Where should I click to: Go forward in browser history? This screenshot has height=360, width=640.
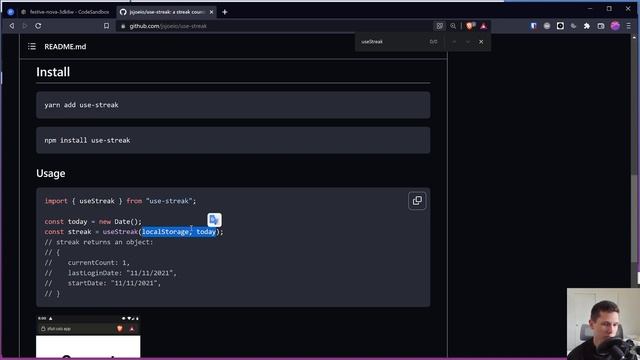pos(25,26)
